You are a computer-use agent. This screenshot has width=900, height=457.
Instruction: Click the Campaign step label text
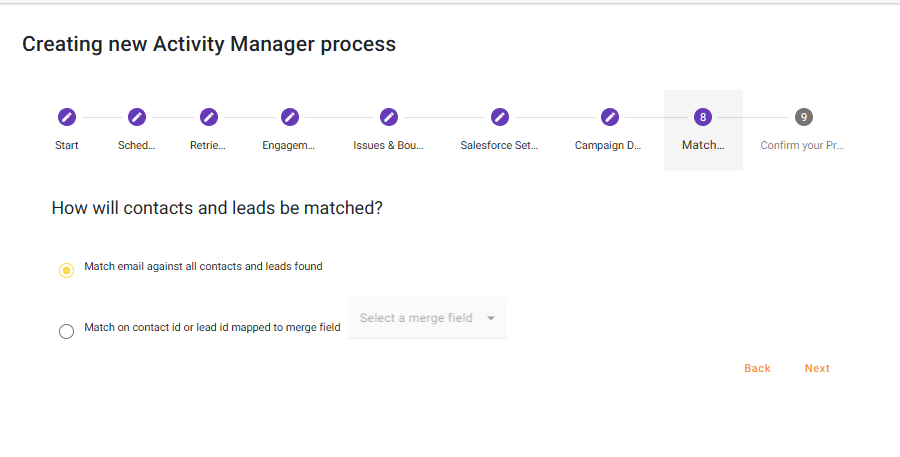[608, 145]
